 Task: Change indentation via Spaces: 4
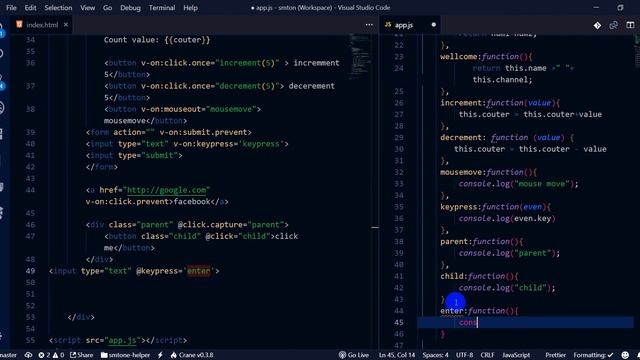(x=435, y=355)
